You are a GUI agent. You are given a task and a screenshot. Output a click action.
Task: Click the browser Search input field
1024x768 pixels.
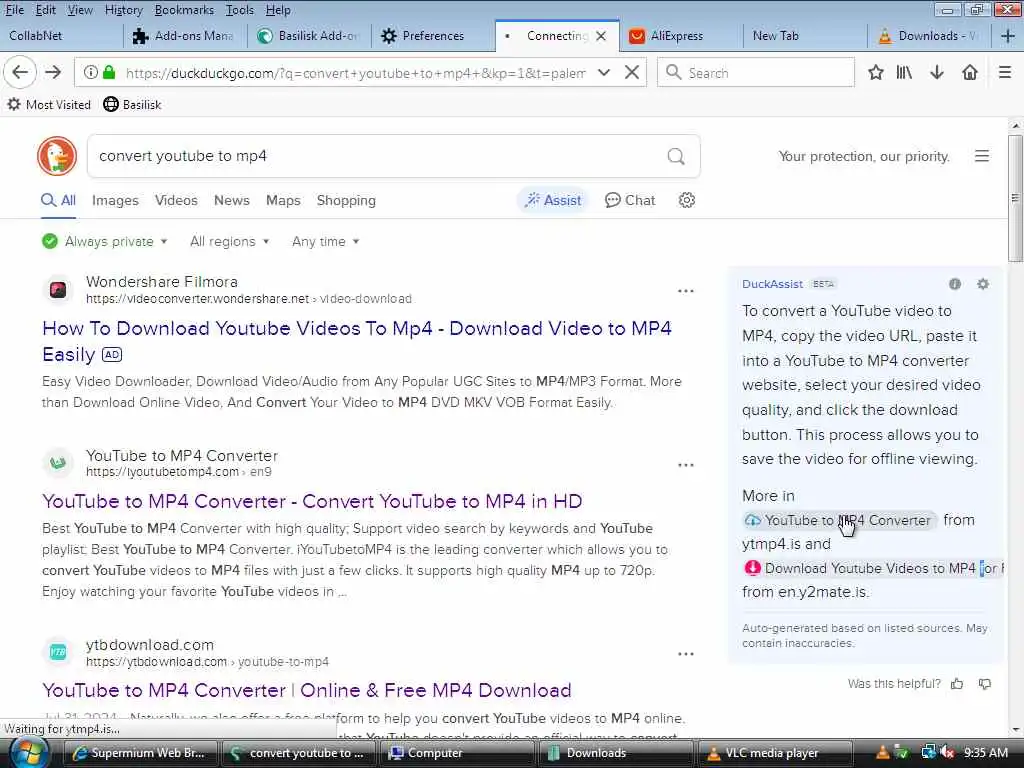756,72
